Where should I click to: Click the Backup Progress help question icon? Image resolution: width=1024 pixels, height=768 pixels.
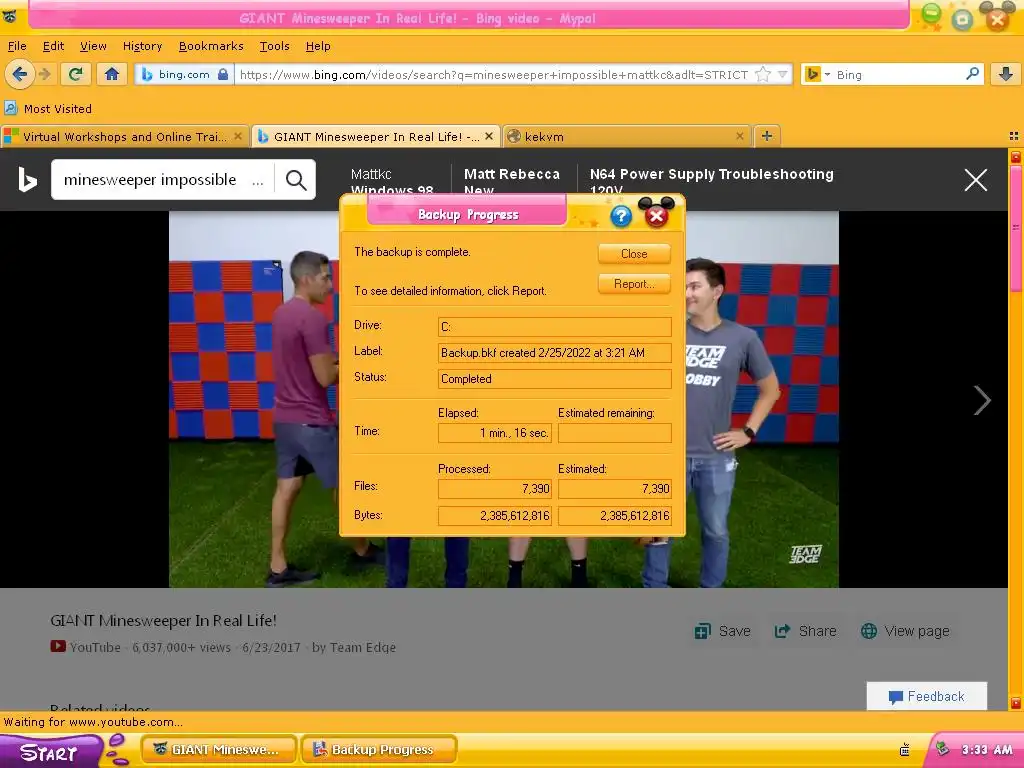tap(621, 216)
